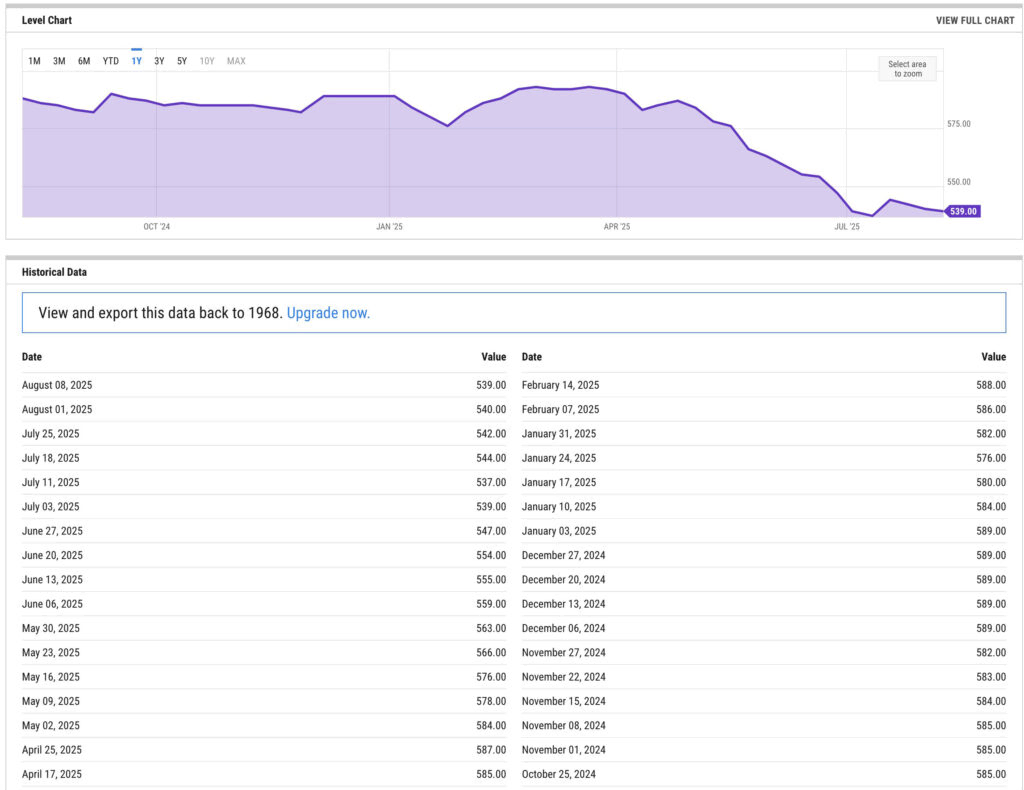Click the Level Chart heading

(46, 20)
